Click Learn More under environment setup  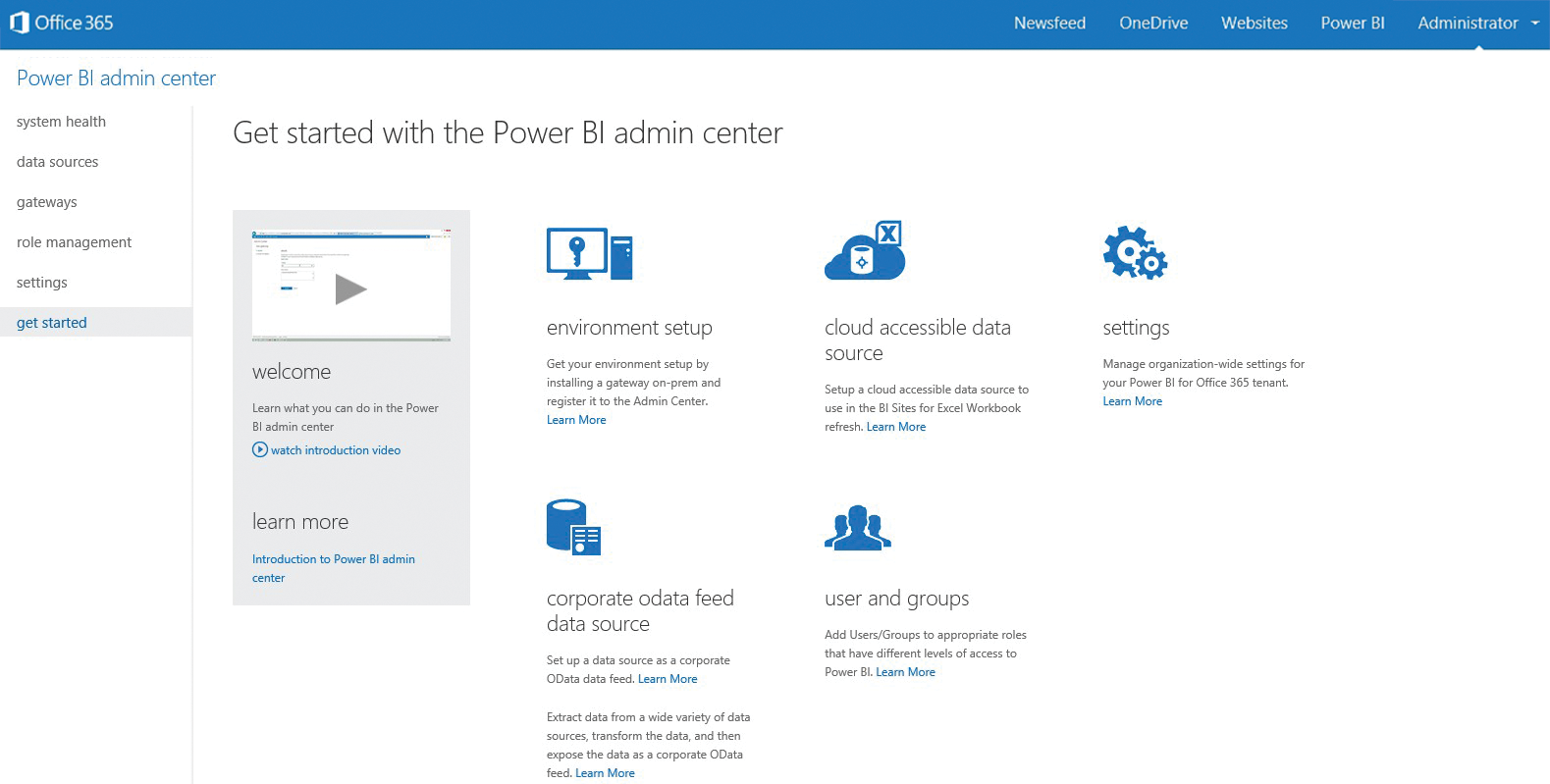(576, 420)
